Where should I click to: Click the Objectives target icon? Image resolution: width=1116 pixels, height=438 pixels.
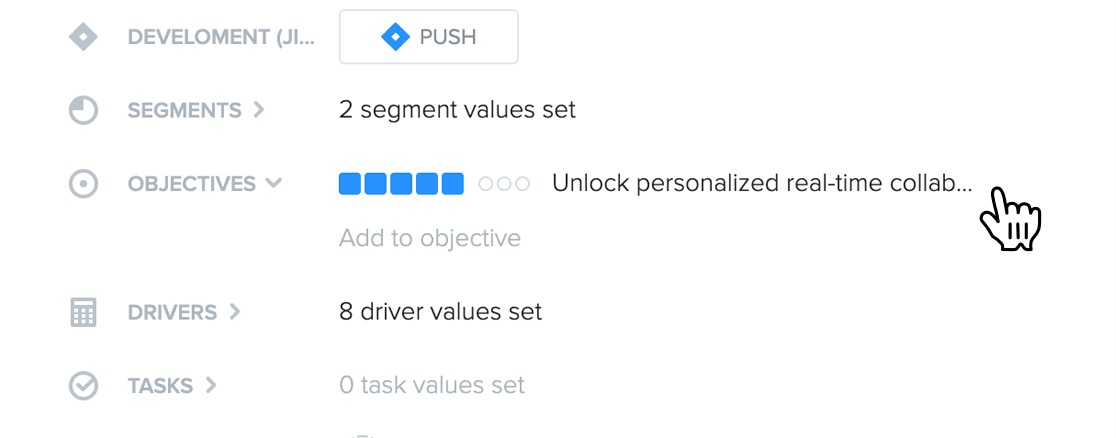tap(83, 184)
